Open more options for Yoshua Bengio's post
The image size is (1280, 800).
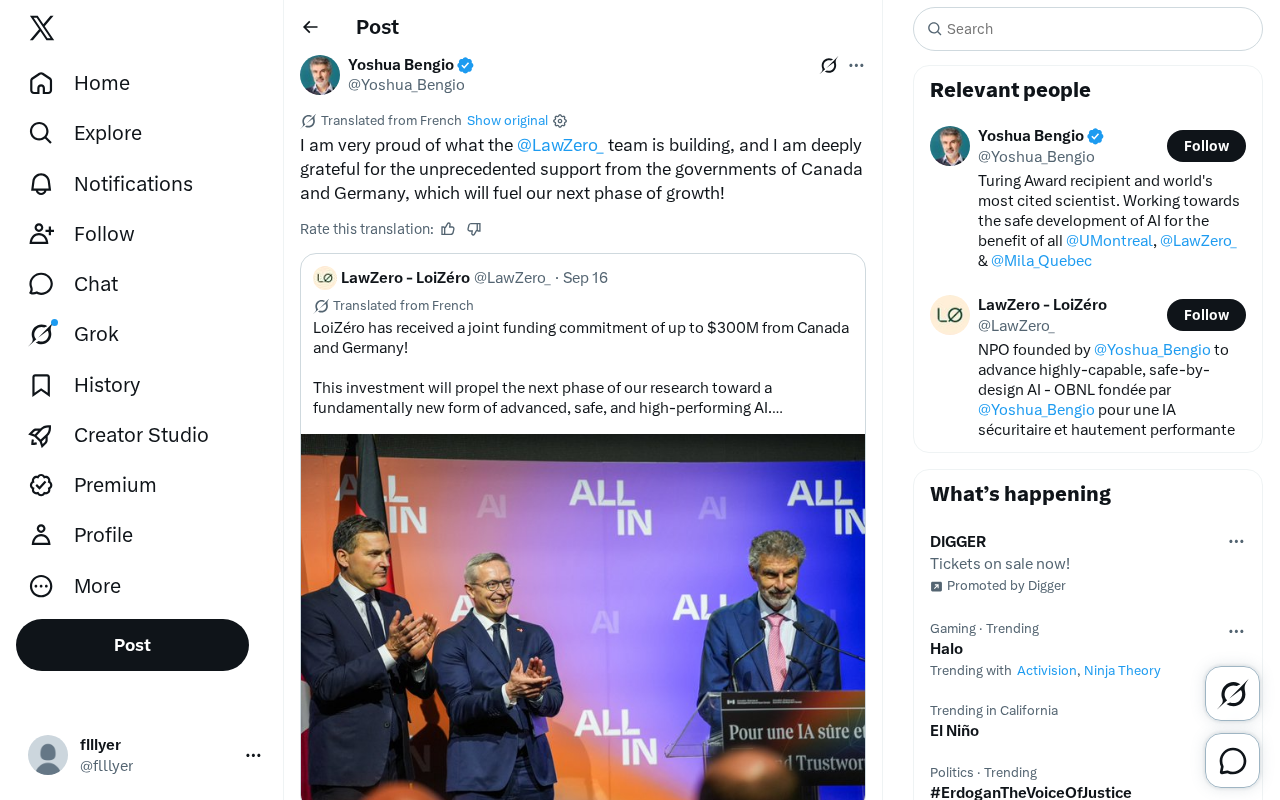(856, 65)
